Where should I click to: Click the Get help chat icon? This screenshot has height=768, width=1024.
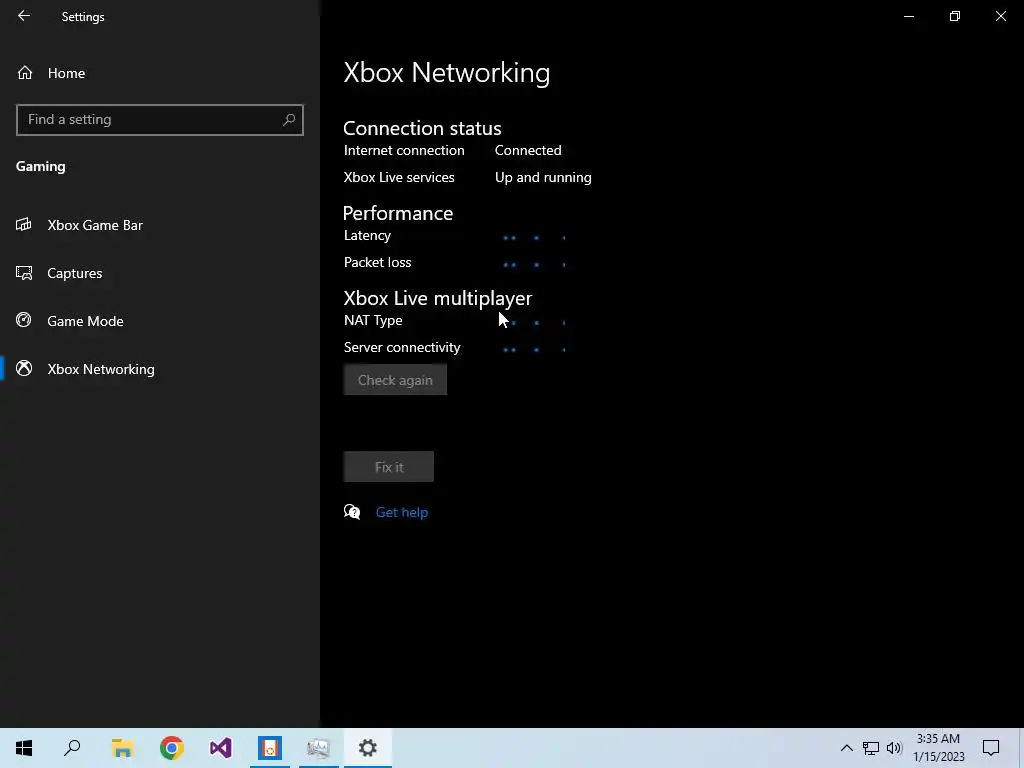point(352,512)
